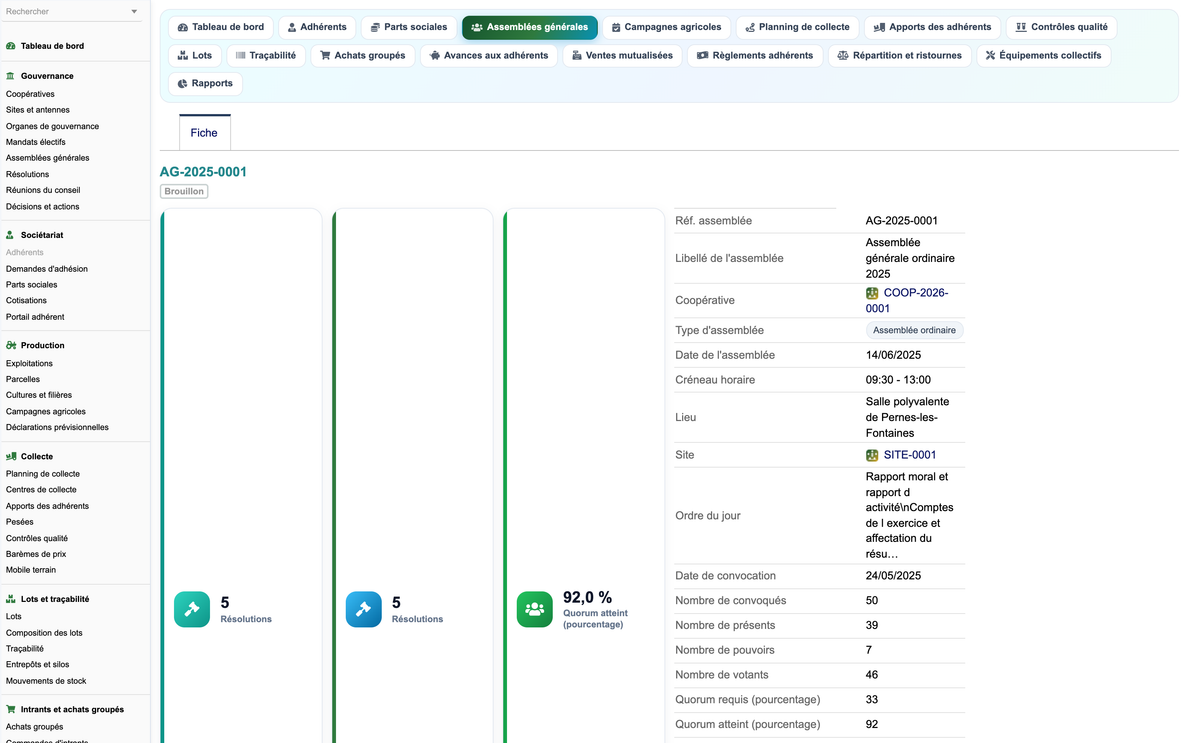Open Équipements collectifs tools icon

click(990, 55)
